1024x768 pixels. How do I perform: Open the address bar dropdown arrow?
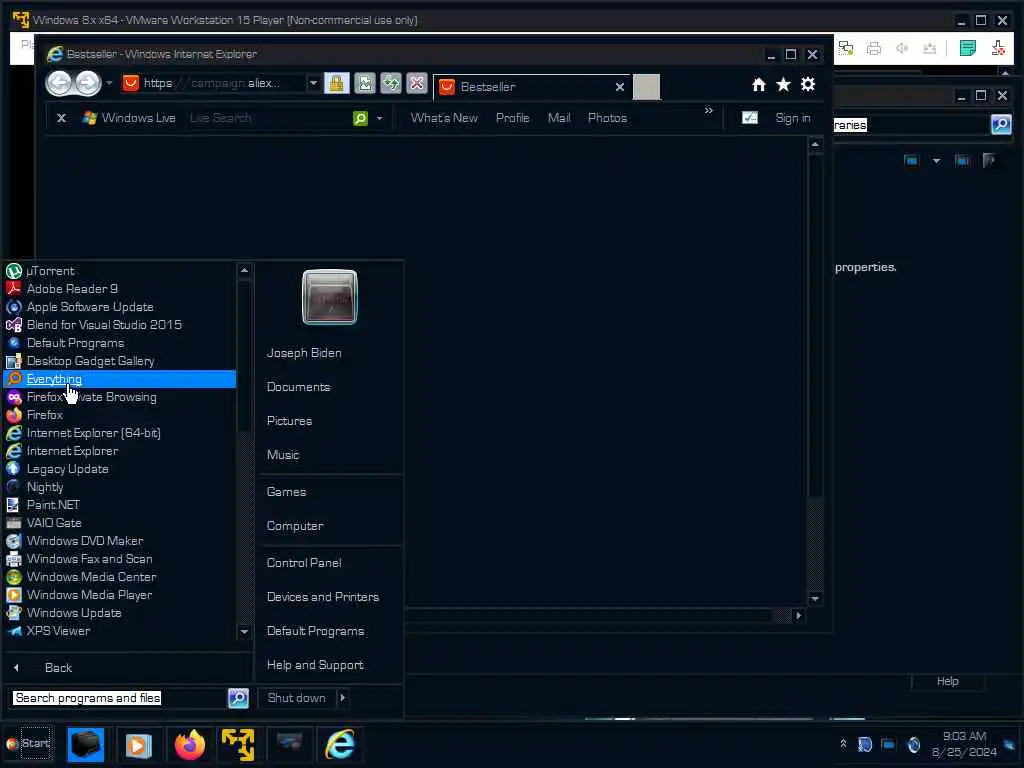tap(313, 83)
